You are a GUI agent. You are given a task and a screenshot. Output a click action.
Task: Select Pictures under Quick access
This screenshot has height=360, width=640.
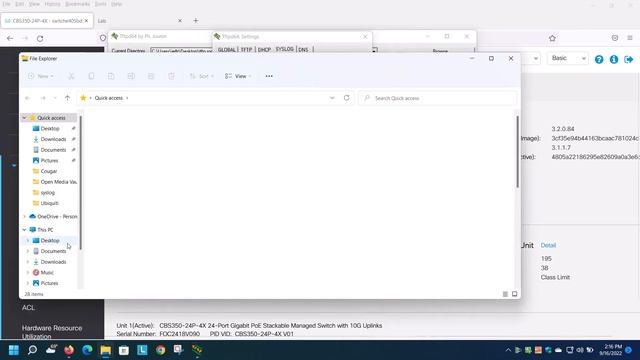pos(49,160)
